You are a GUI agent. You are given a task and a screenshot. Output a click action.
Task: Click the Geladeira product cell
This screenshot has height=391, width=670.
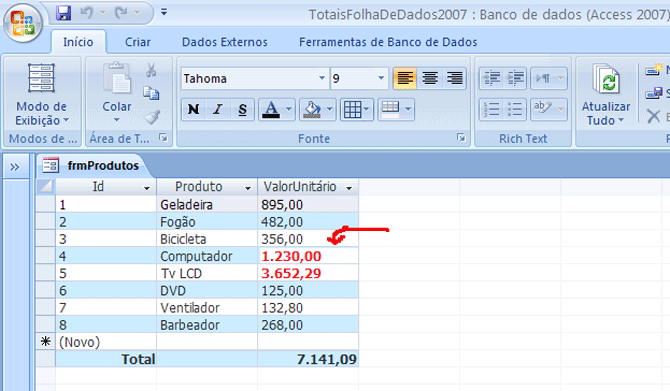(x=207, y=205)
